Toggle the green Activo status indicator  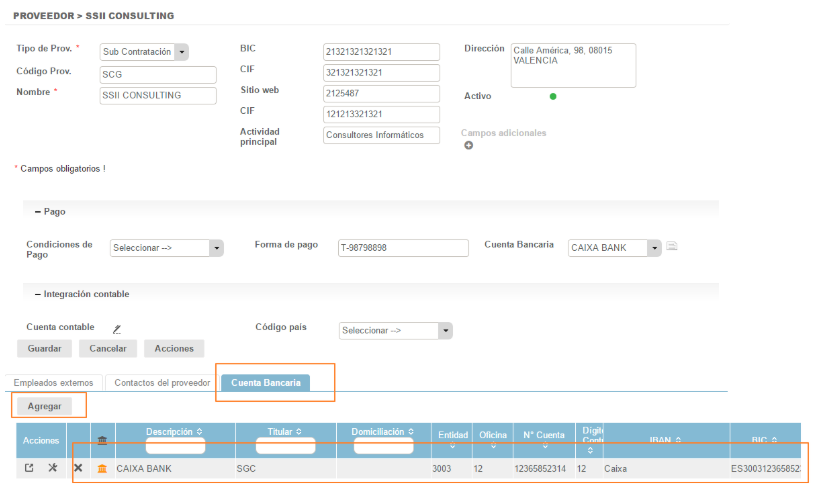tap(553, 96)
